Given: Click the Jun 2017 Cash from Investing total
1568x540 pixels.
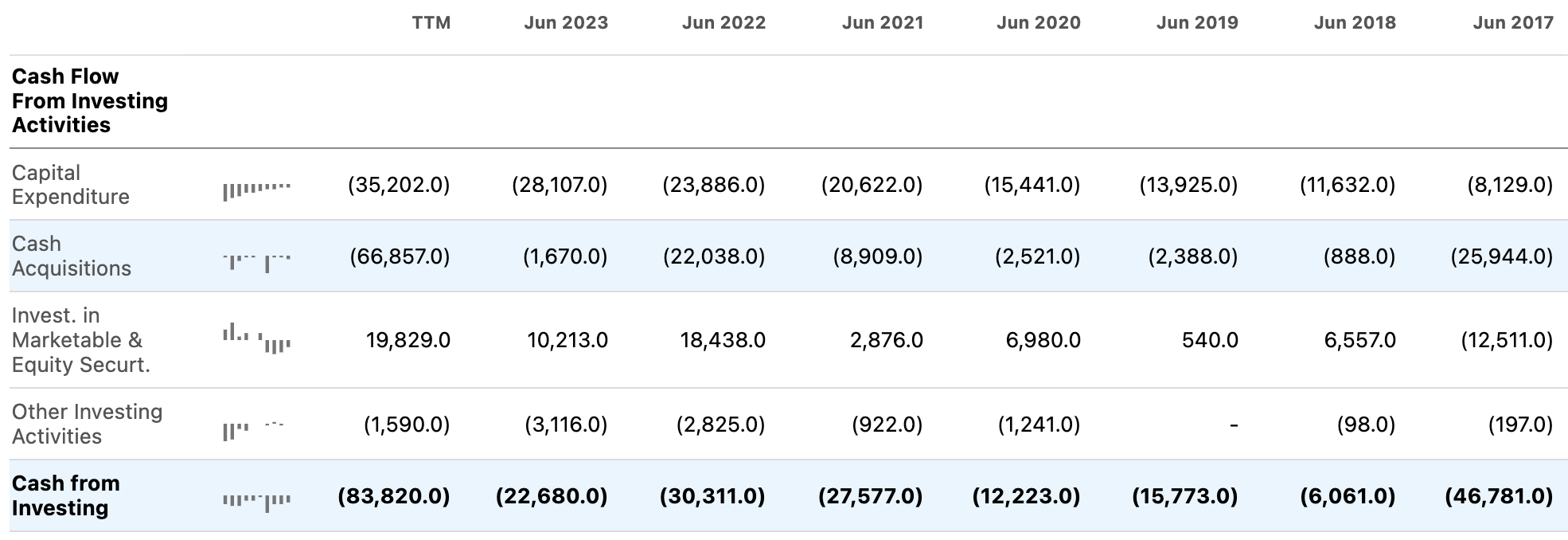Looking at the screenshot, I should [x=1499, y=496].
